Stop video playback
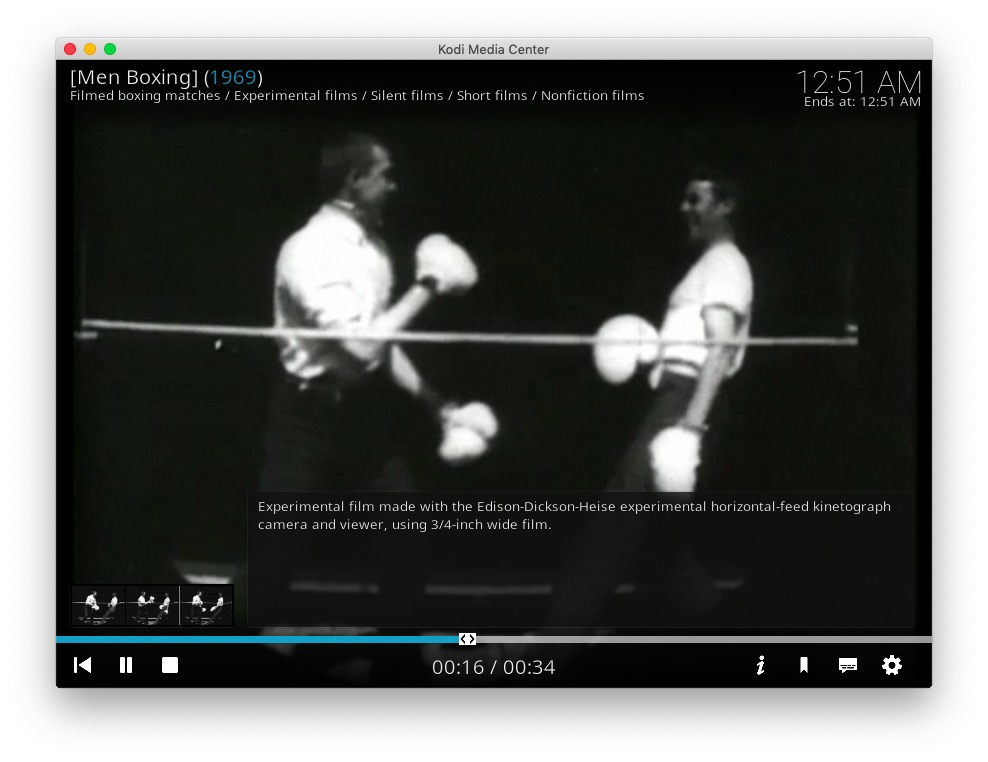Viewport: 988px width, 762px height. coord(170,665)
